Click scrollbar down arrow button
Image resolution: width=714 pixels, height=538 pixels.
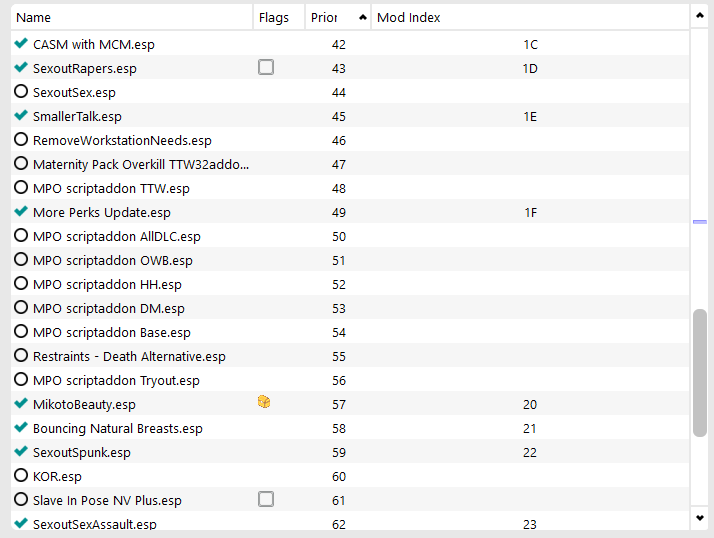point(700,518)
